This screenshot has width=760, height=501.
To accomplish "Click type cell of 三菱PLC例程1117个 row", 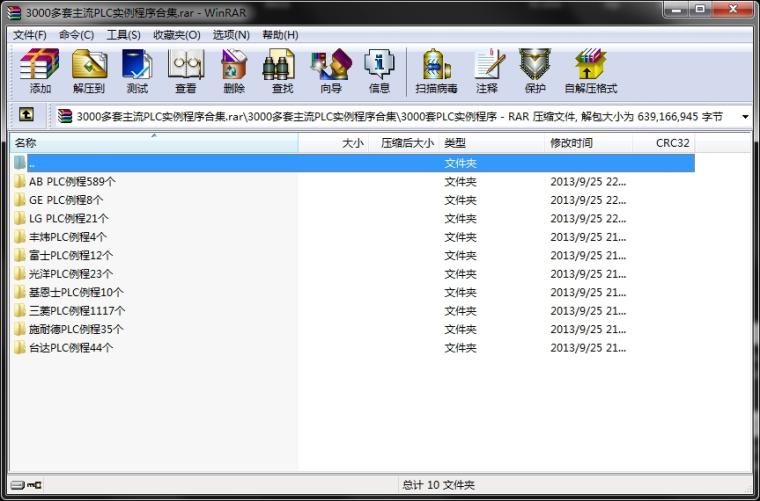I will [460, 311].
